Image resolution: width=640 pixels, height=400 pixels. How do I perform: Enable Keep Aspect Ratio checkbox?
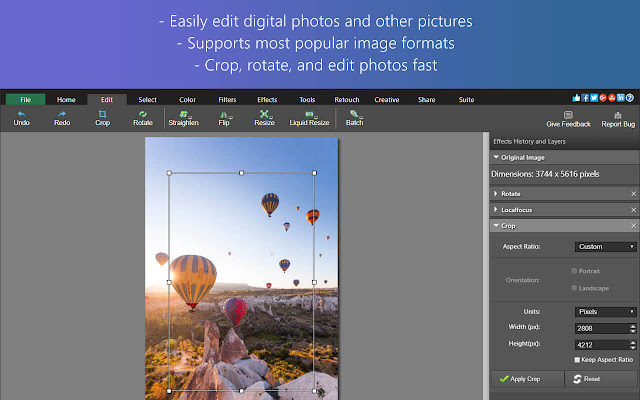coord(578,359)
